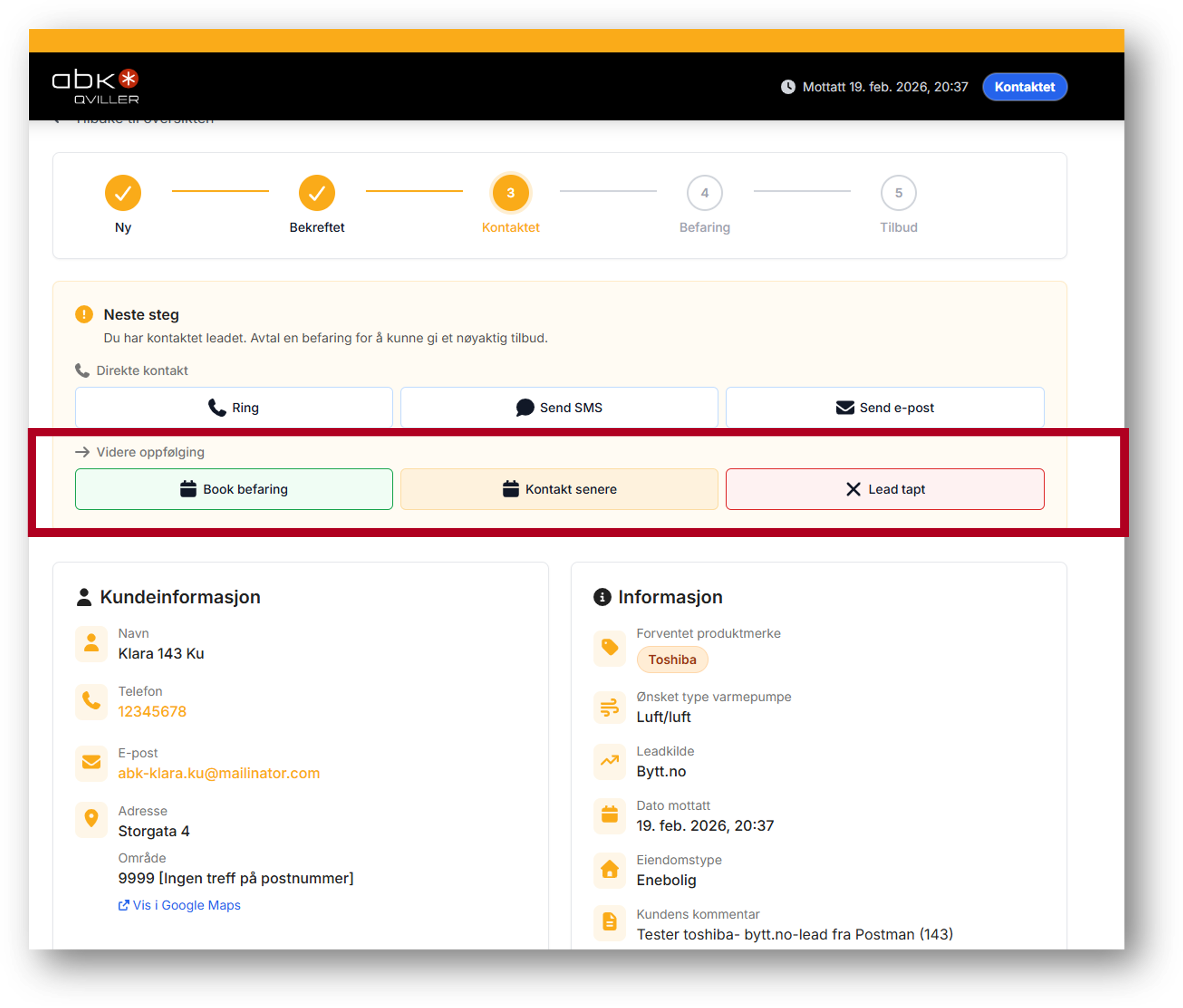
Task: Go to step 4 Befaring
Action: (x=704, y=193)
